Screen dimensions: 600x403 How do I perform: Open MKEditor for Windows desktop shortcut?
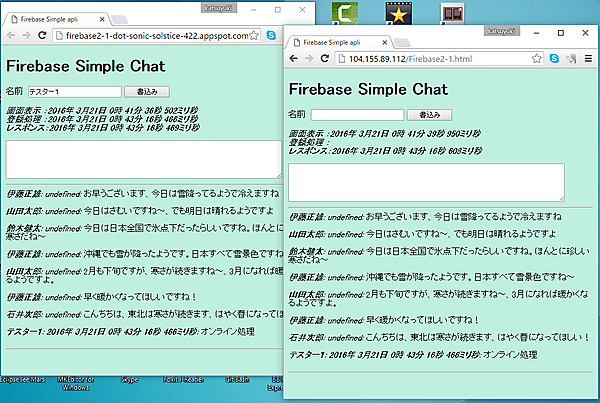click(76, 383)
